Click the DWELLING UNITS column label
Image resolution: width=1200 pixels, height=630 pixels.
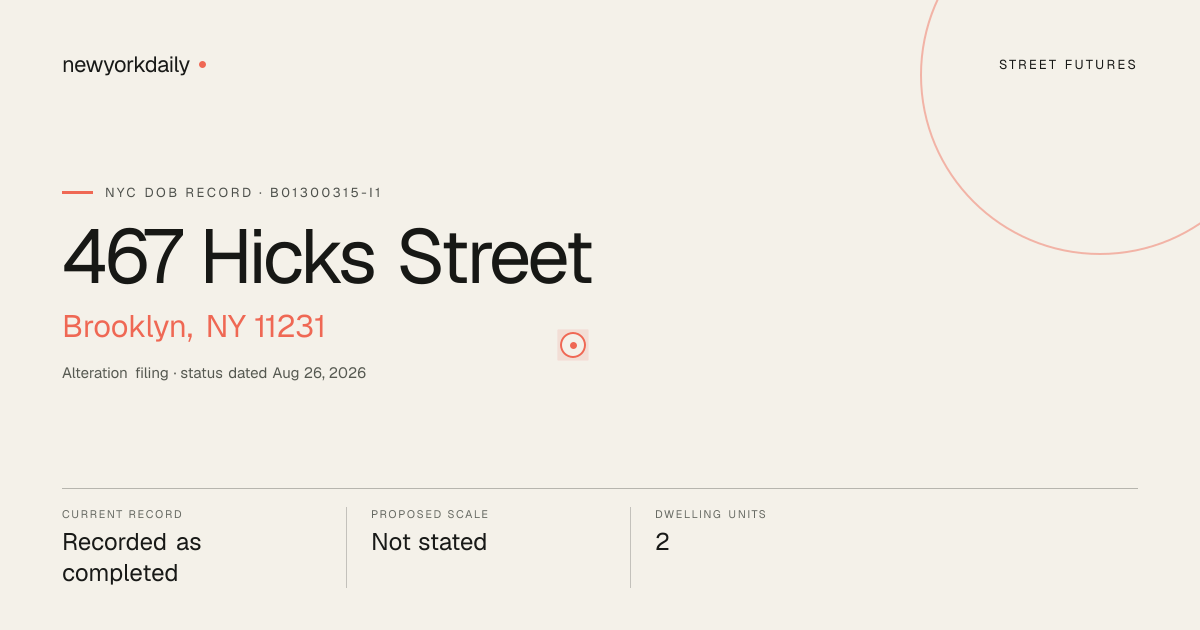pos(711,514)
